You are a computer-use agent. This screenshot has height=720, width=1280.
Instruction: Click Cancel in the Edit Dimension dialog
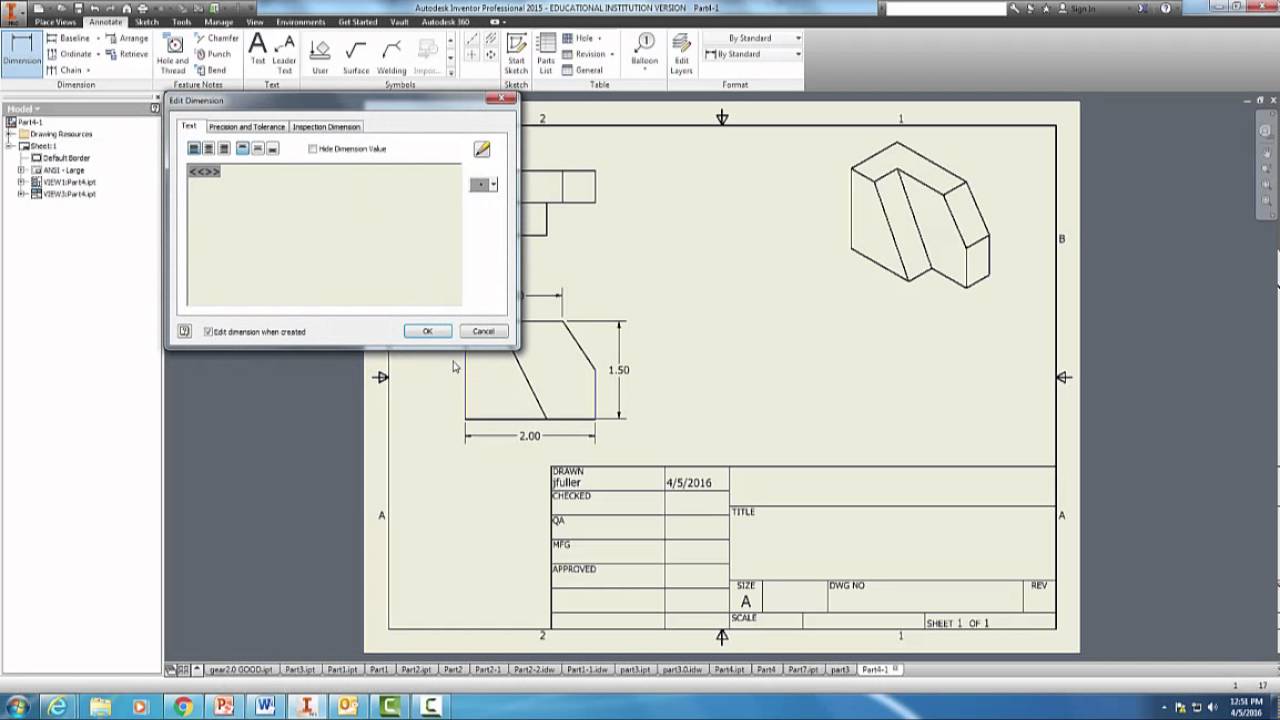[483, 331]
